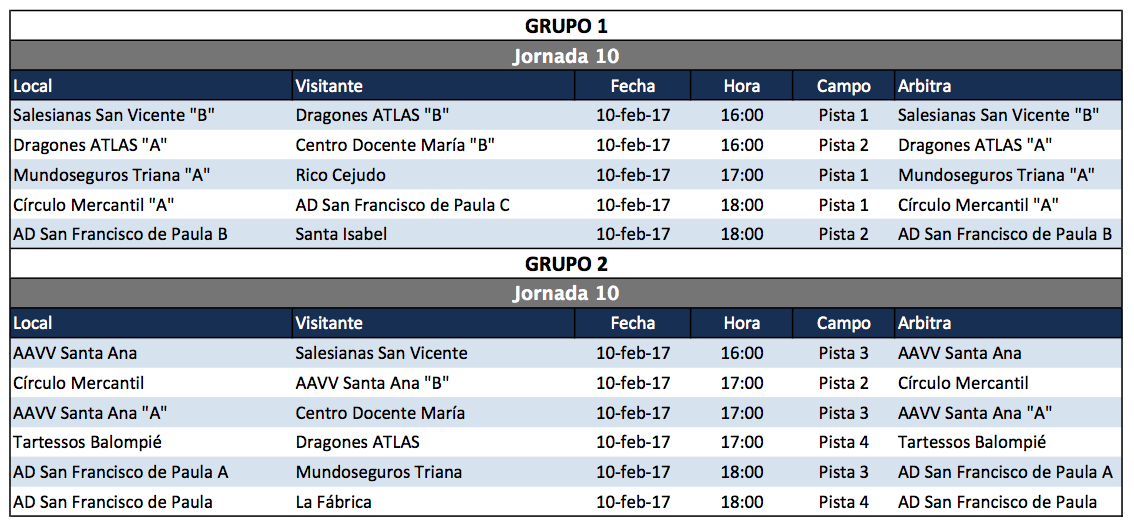
Task: Click the Visitante header in Grupo 1
Action: pyautogui.click(x=329, y=86)
